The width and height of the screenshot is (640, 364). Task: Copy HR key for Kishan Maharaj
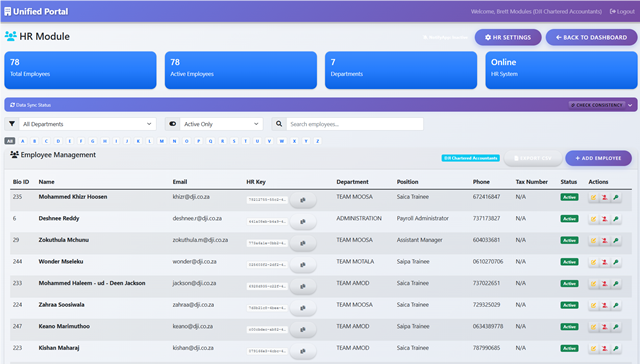click(303, 351)
